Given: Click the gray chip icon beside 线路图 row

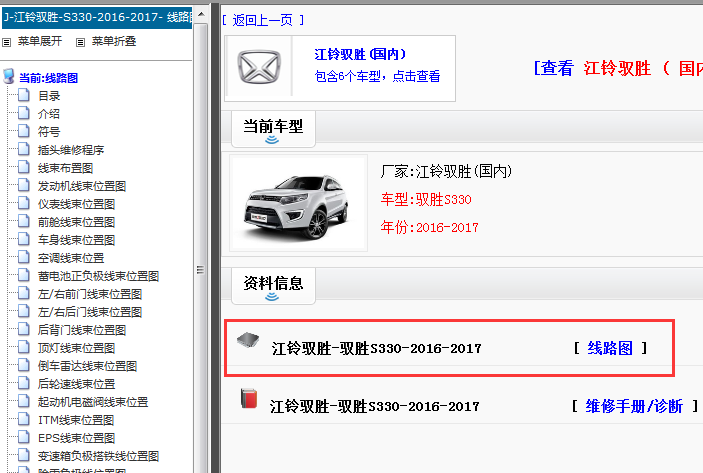Looking at the screenshot, I should point(248,341).
